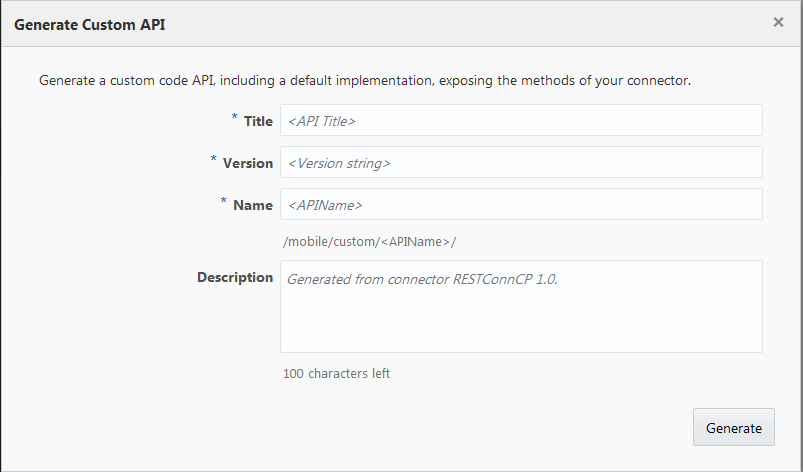Click the API Title input field
The height and width of the screenshot is (472, 803).
tap(521, 121)
